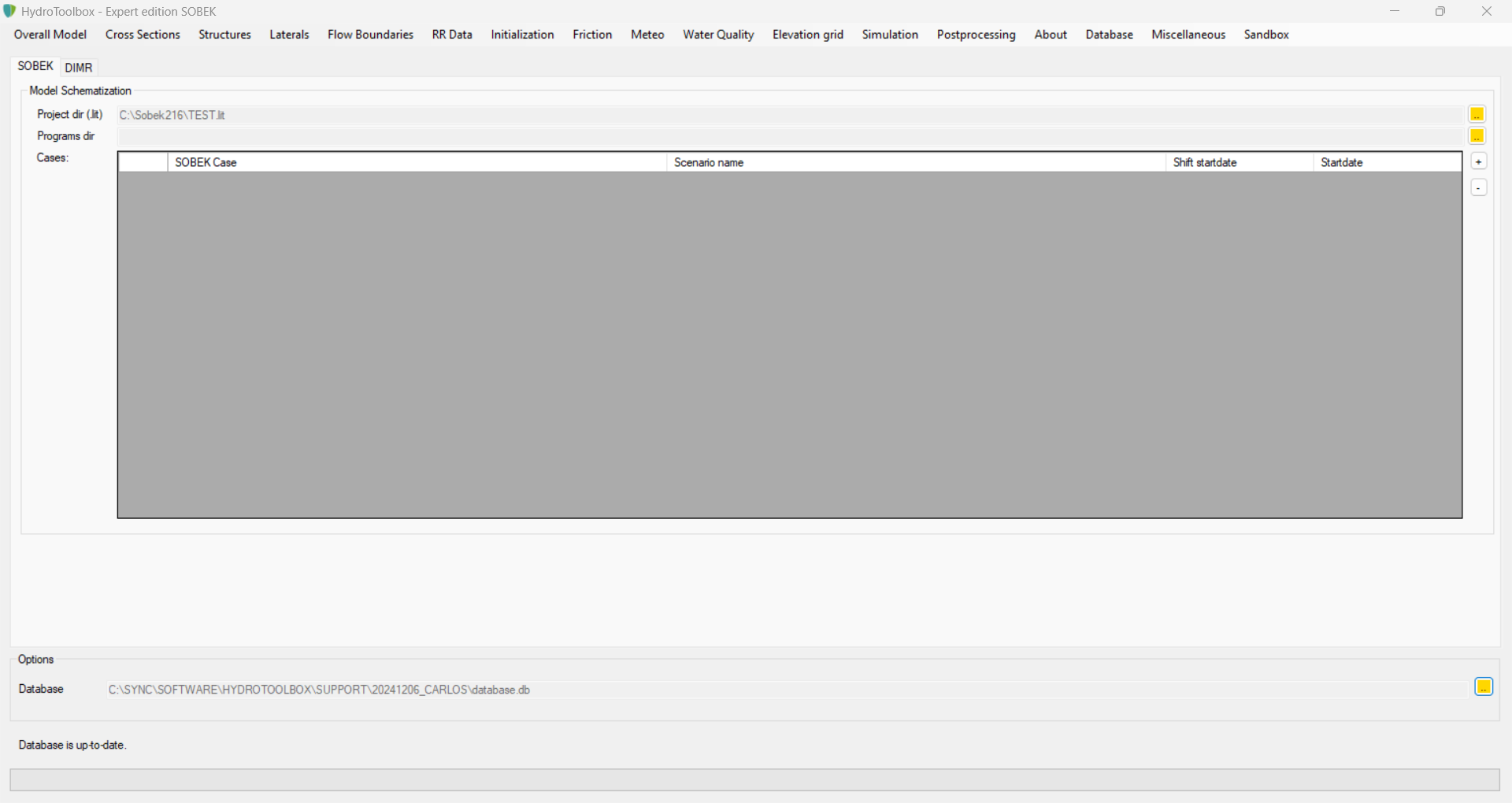This screenshot has width=1512, height=803.
Task: Click the Database path field
Action: click(x=787, y=690)
